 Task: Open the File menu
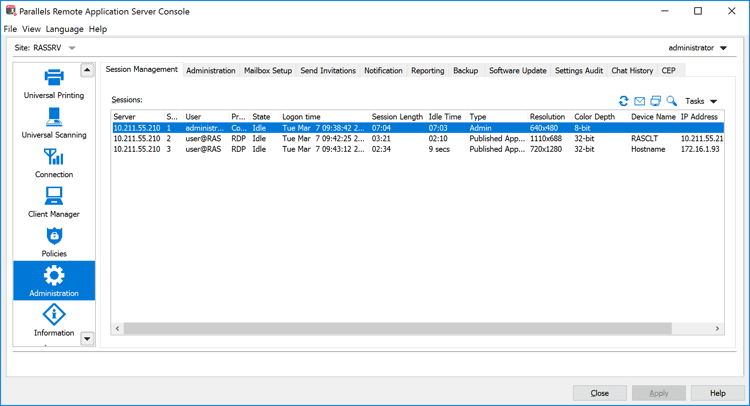coord(10,29)
